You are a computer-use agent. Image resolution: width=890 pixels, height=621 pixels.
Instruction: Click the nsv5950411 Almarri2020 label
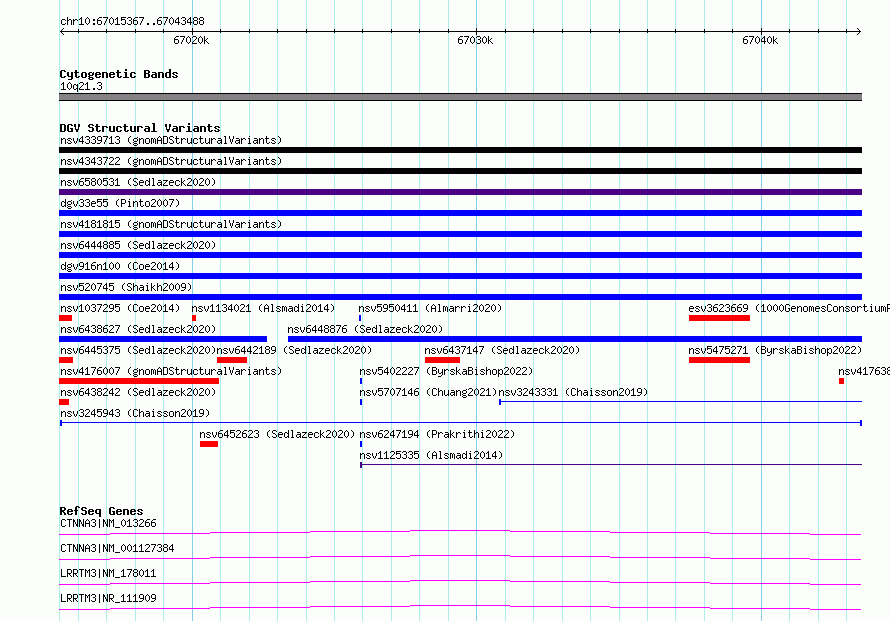[430, 308]
